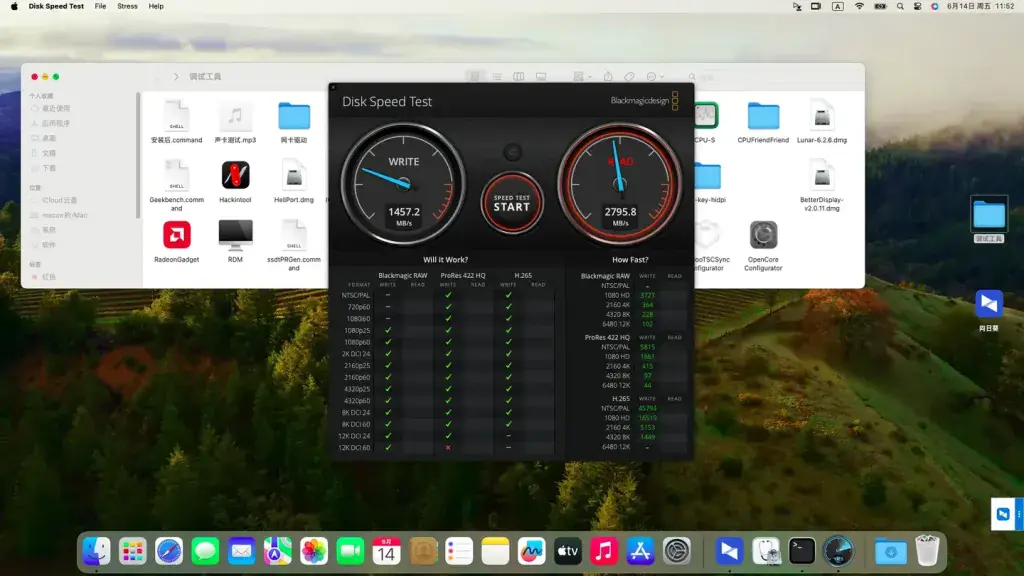Launch Safari from the Dock
This screenshot has height=576, width=1024.
point(169,551)
